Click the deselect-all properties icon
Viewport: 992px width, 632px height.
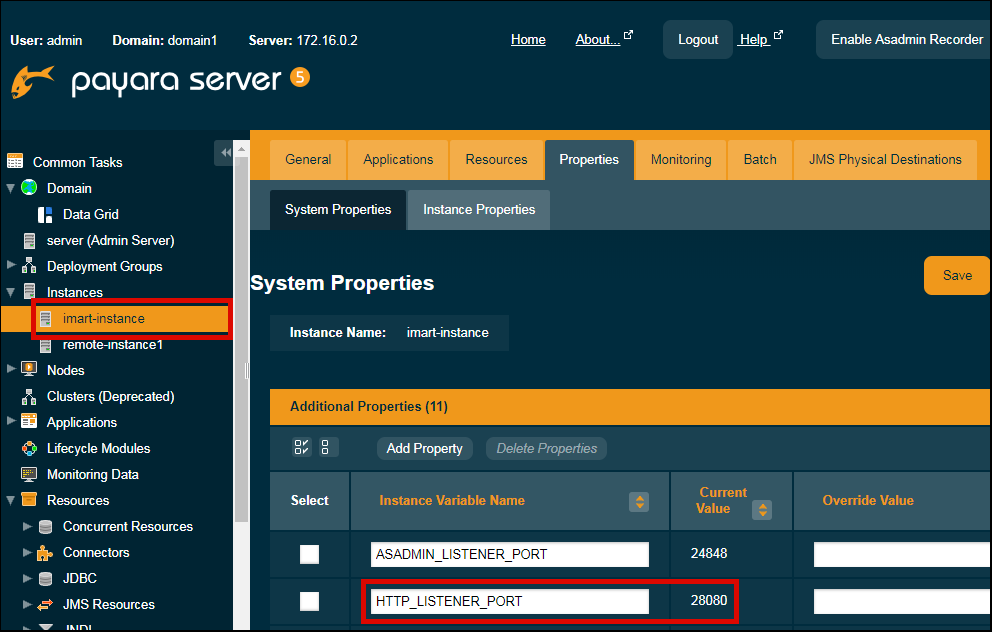click(x=329, y=448)
